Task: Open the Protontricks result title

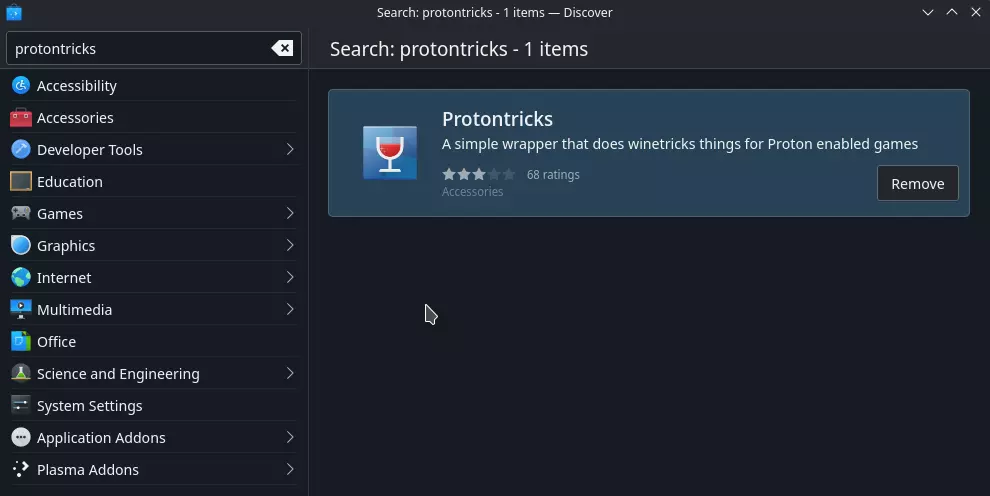Action: click(x=497, y=119)
